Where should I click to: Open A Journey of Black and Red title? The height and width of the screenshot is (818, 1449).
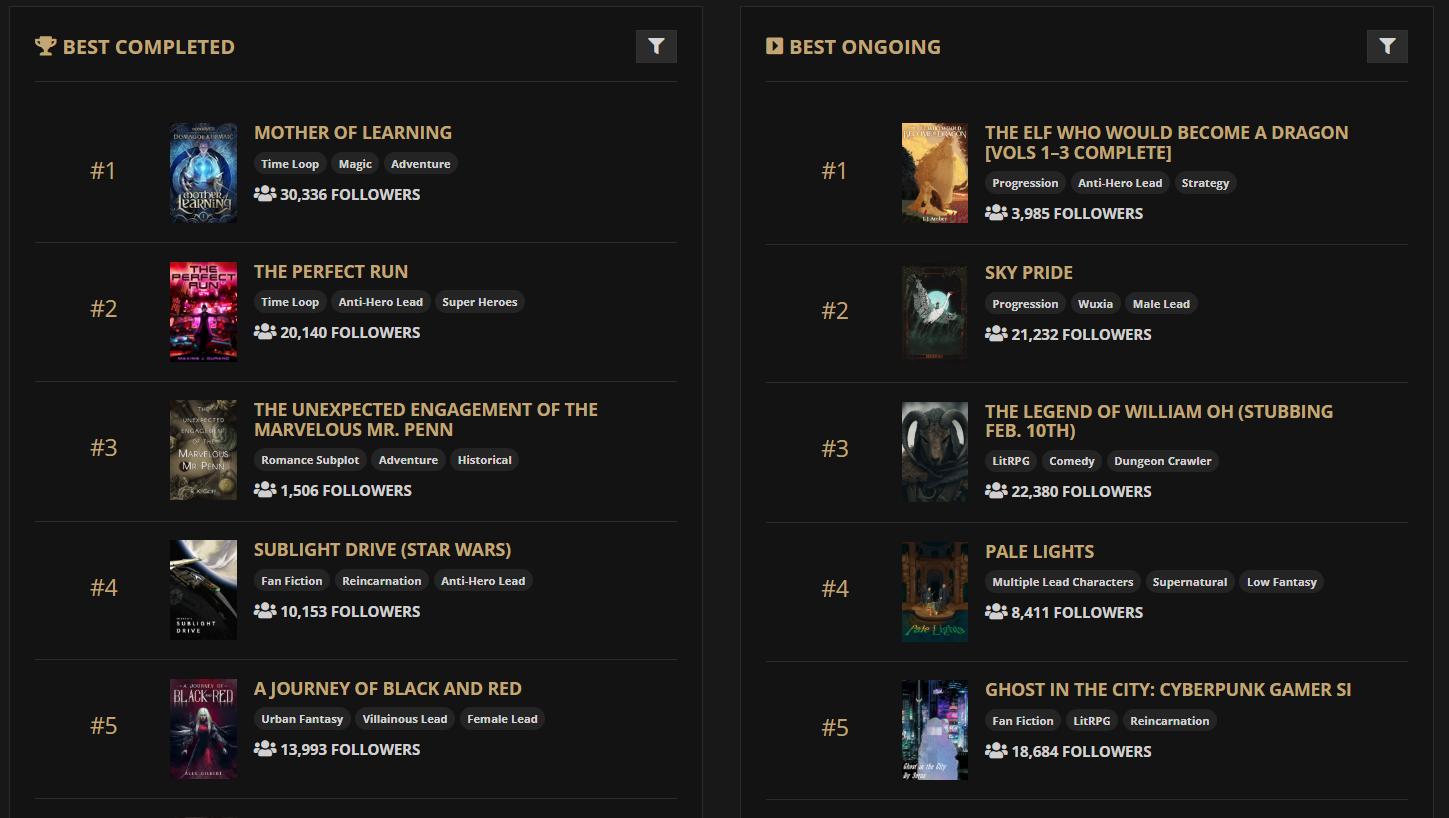[388, 688]
